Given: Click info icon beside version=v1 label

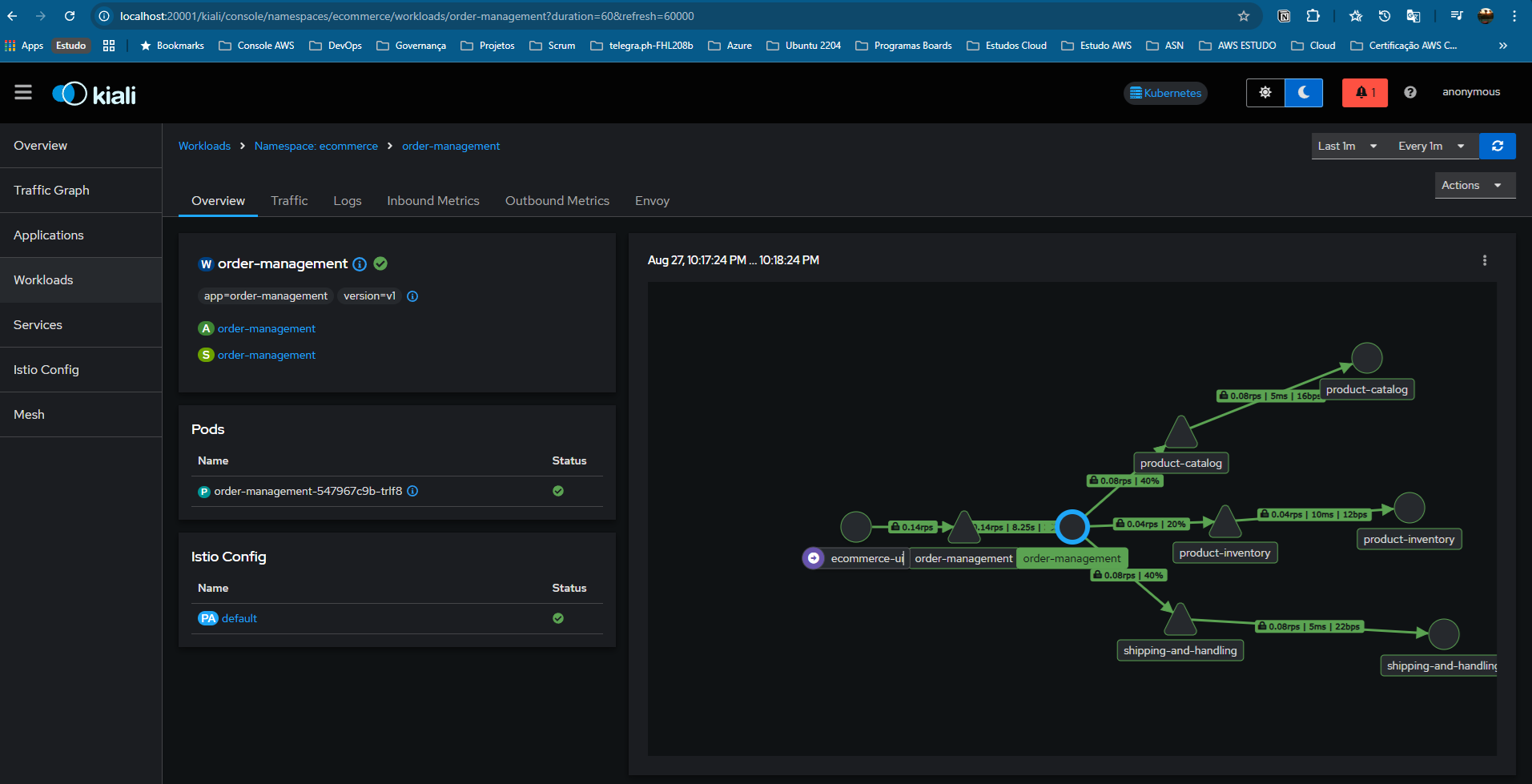Looking at the screenshot, I should (412, 296).
